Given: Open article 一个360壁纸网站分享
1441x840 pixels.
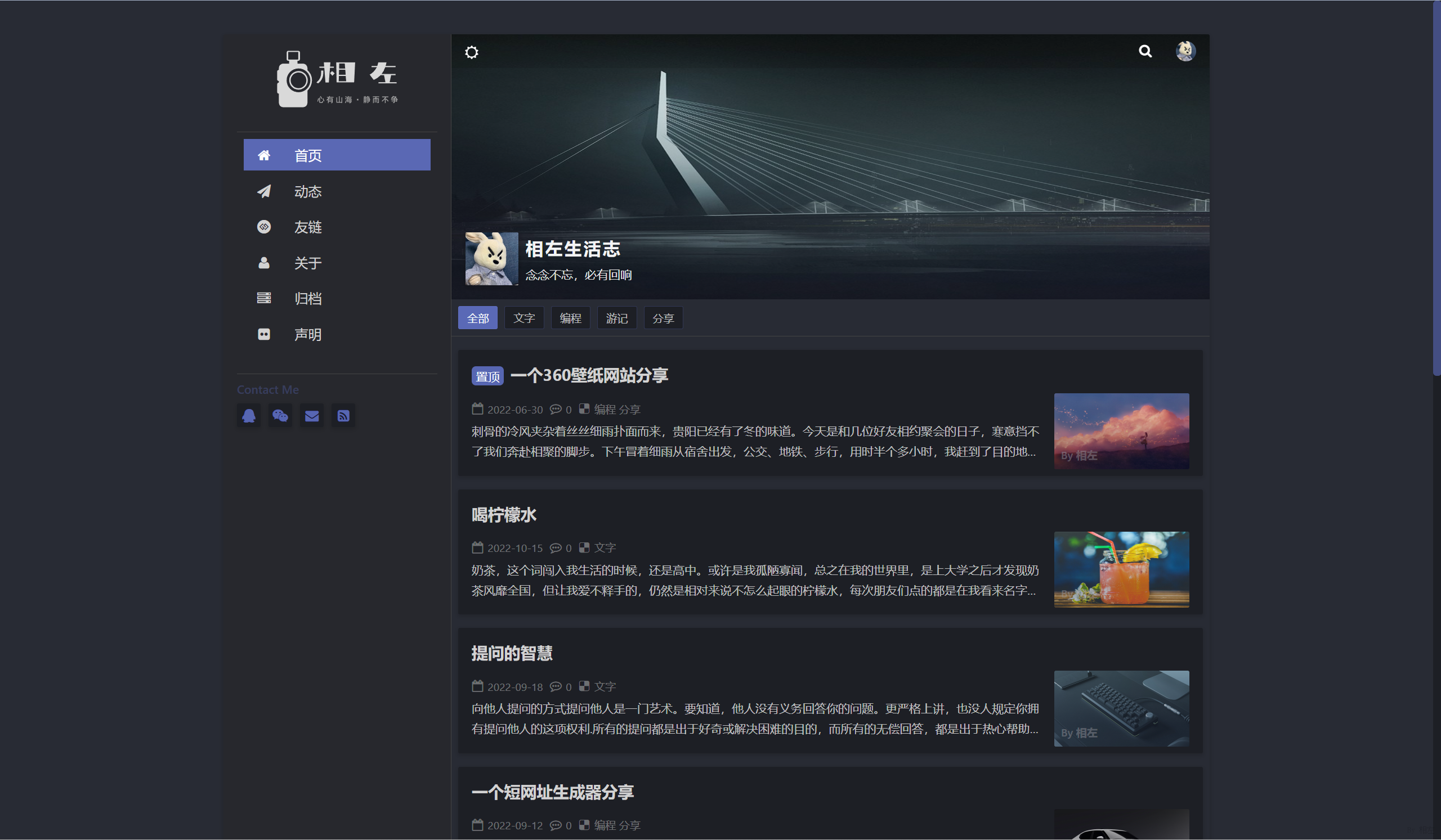Looking at the screenshot, I should tap(589, 375).
